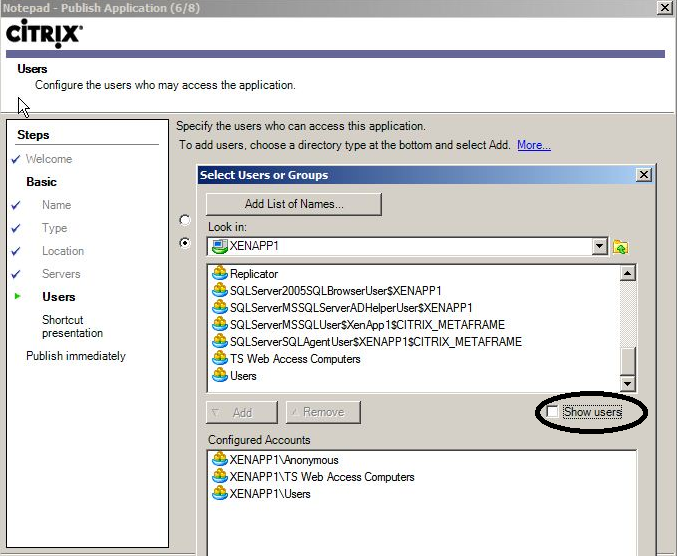
Task: Select SQLServer2005SQLBrowserUser$XENAPP1 entry
Action: 335,291
